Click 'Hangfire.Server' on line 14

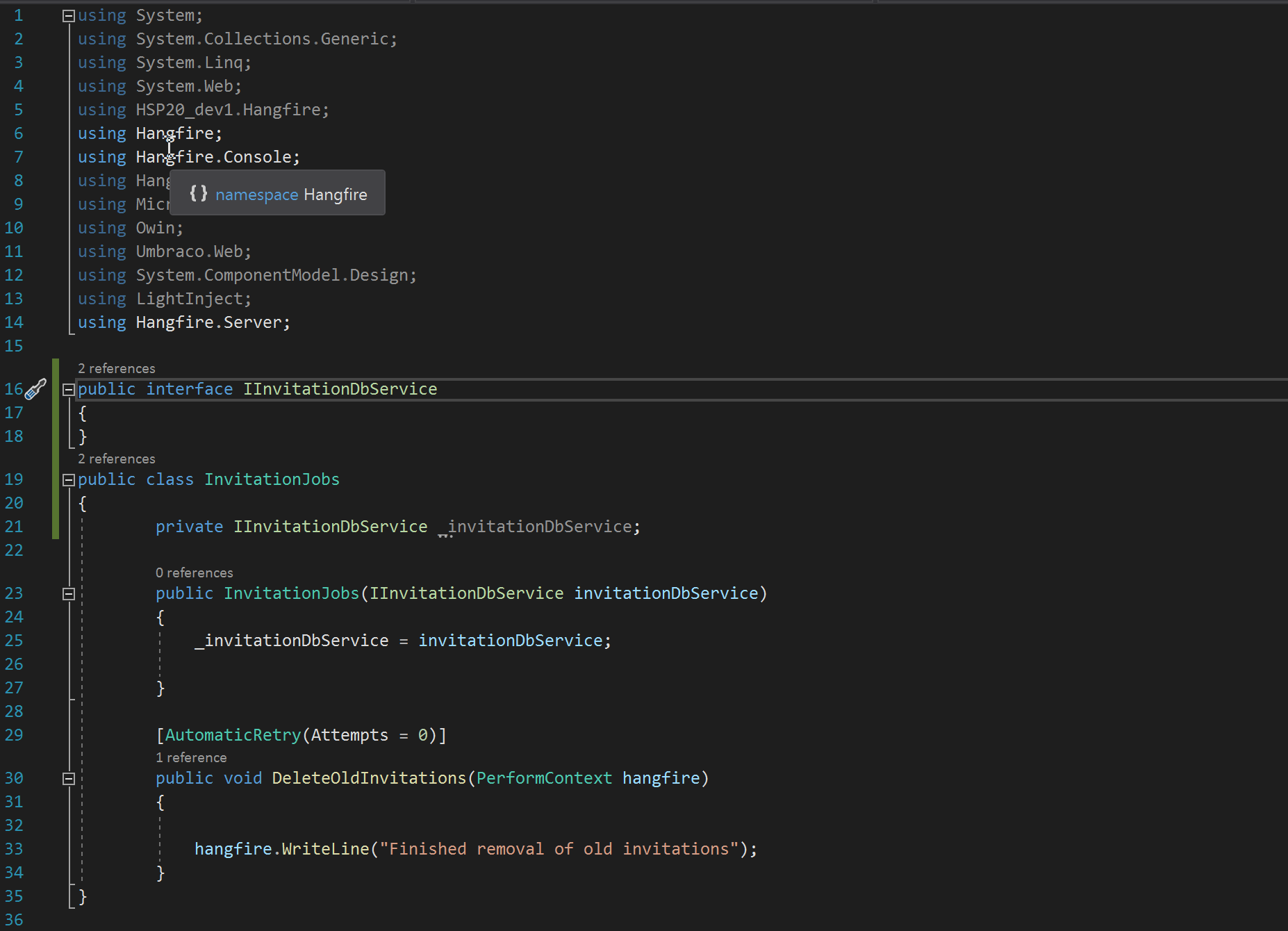pos(208,322)
